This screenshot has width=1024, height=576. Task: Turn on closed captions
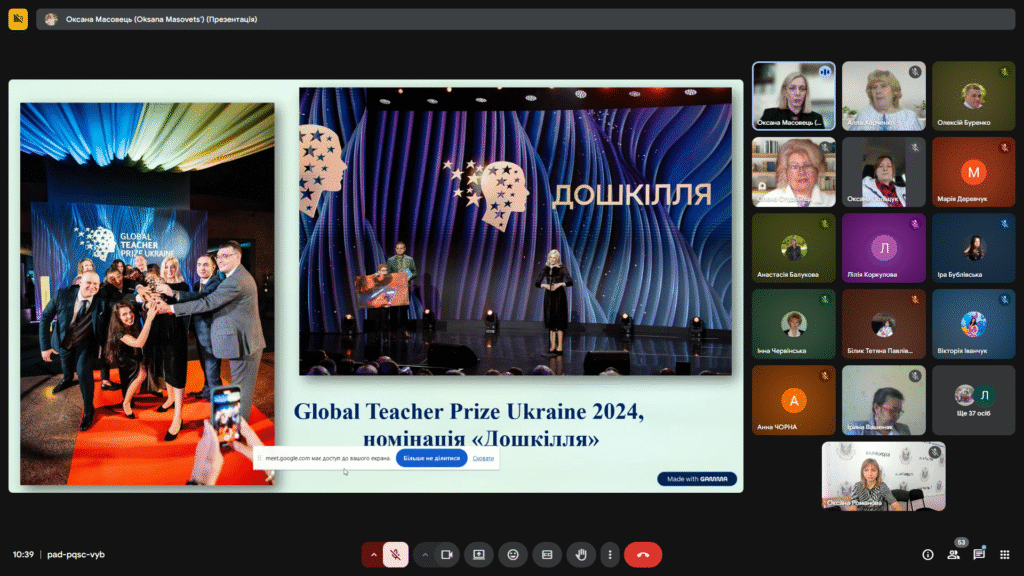click(547, 554)
